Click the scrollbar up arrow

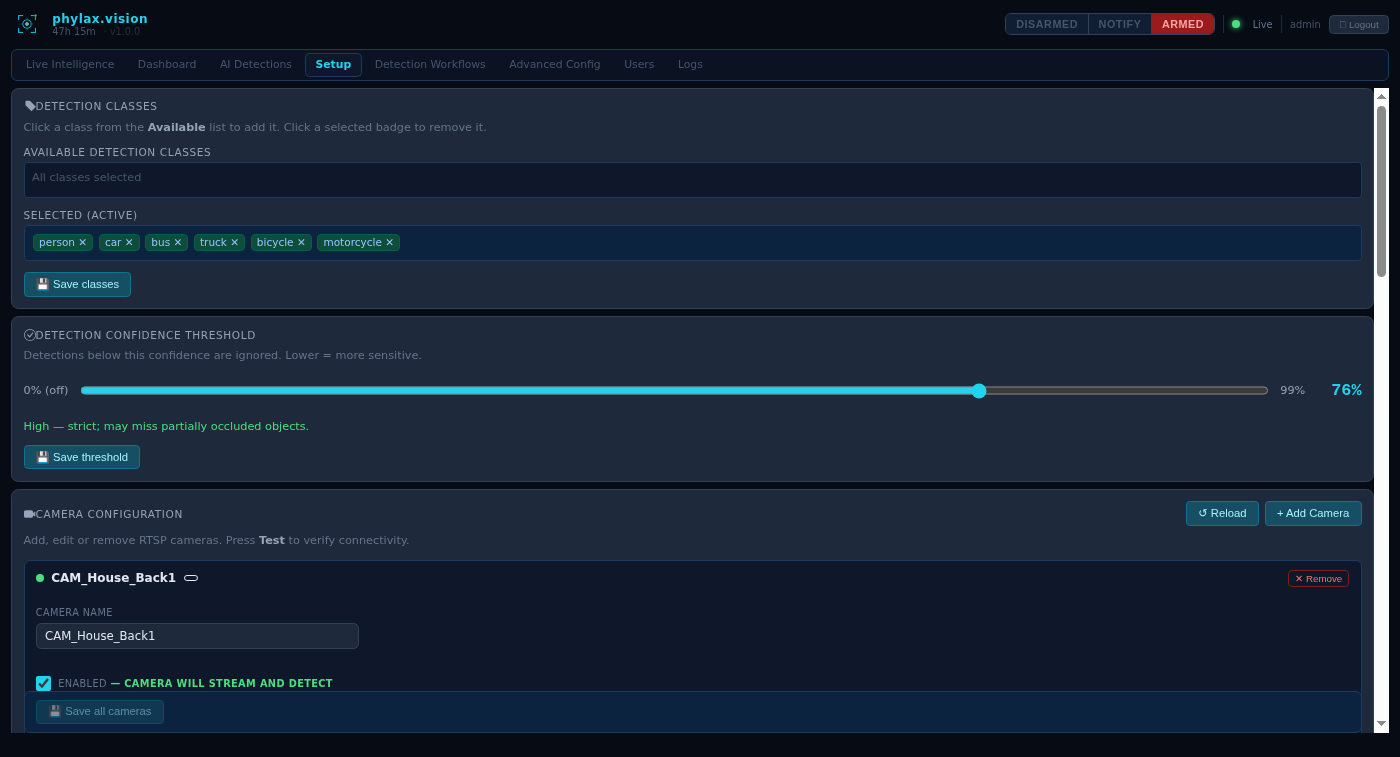click(1381, 96)
